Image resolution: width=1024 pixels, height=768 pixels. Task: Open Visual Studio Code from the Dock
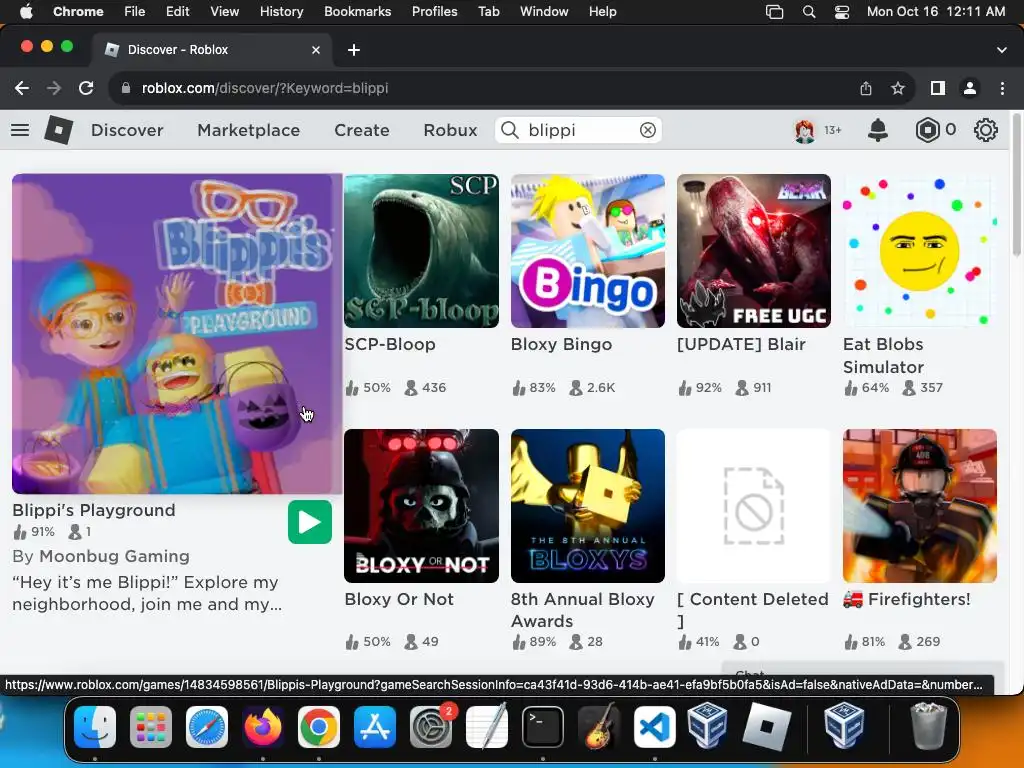655,726
